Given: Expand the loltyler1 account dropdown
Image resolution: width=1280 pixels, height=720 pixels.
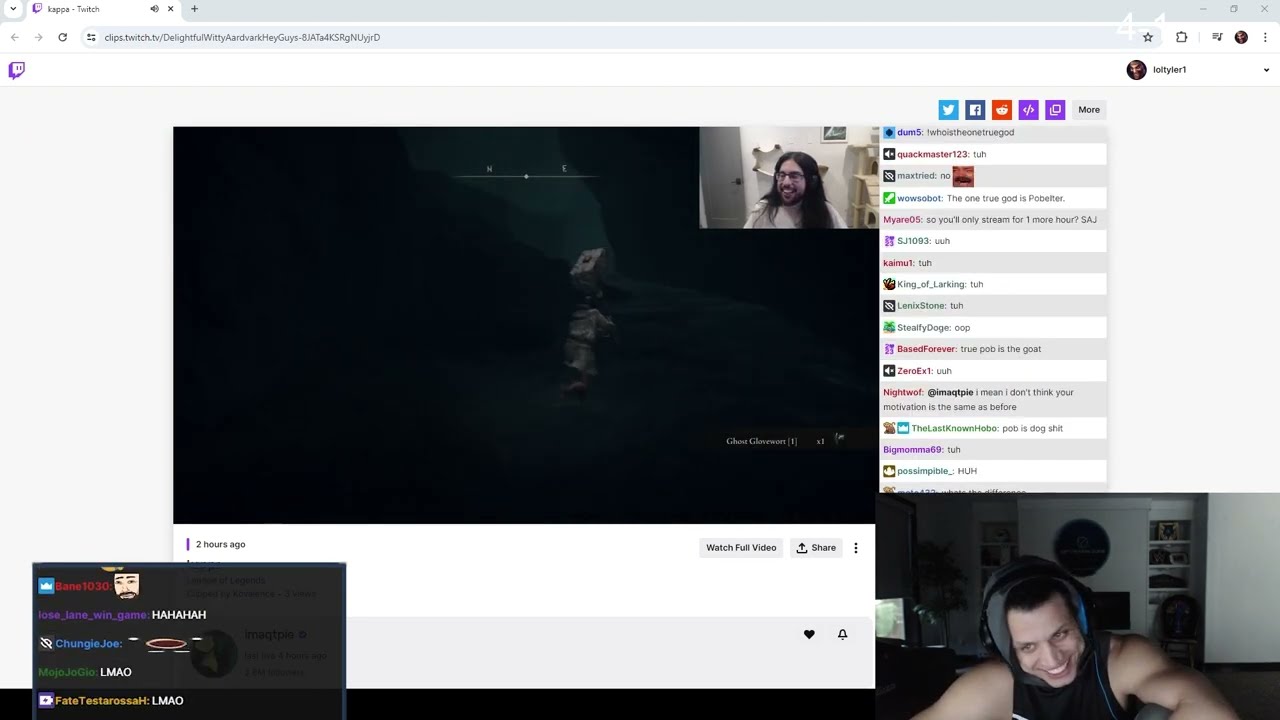Looking at the screenshot, I should 1266,70.
